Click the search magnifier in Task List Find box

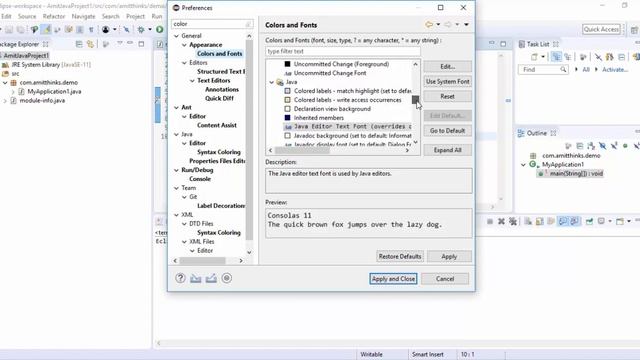pyautogui.click(x=563, y=69)
